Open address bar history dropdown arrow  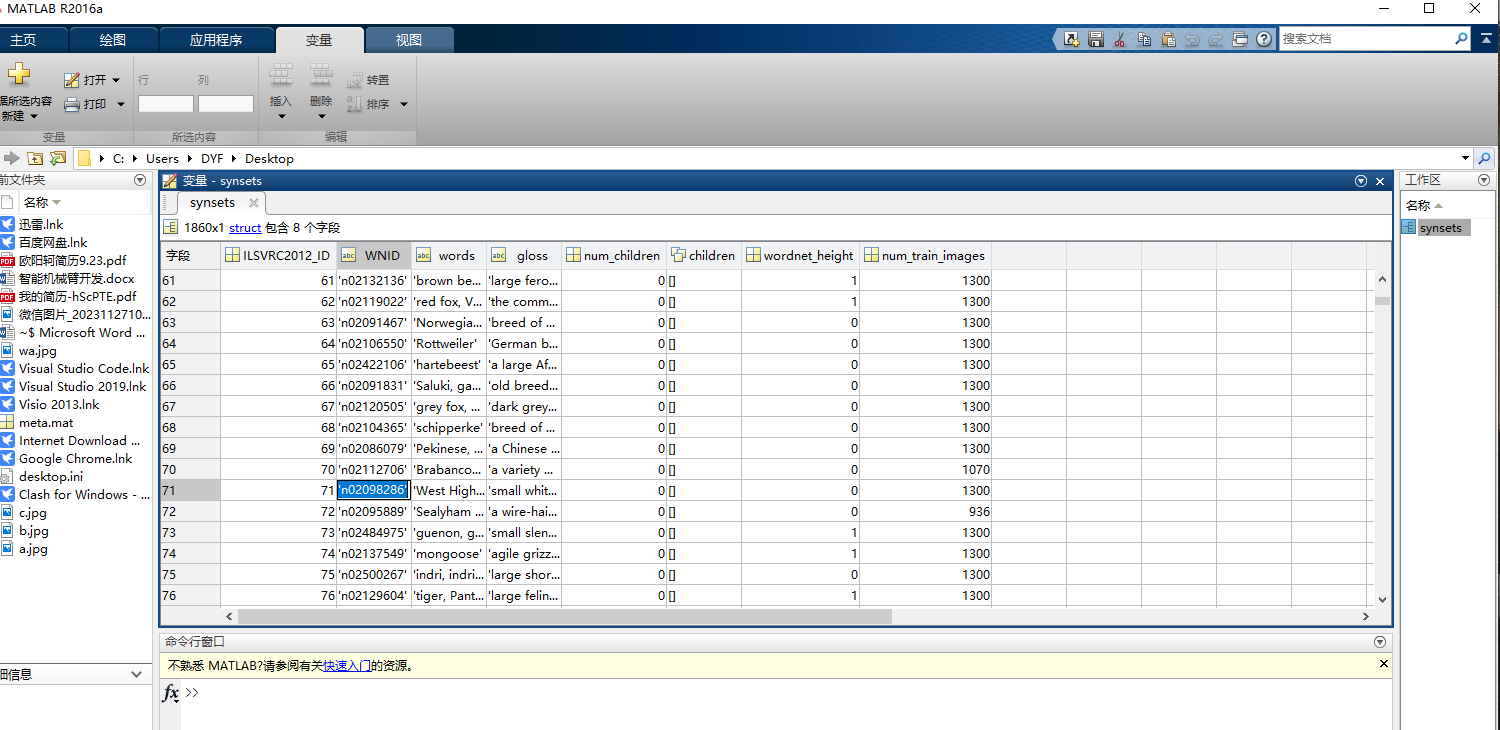point(1466,158)
